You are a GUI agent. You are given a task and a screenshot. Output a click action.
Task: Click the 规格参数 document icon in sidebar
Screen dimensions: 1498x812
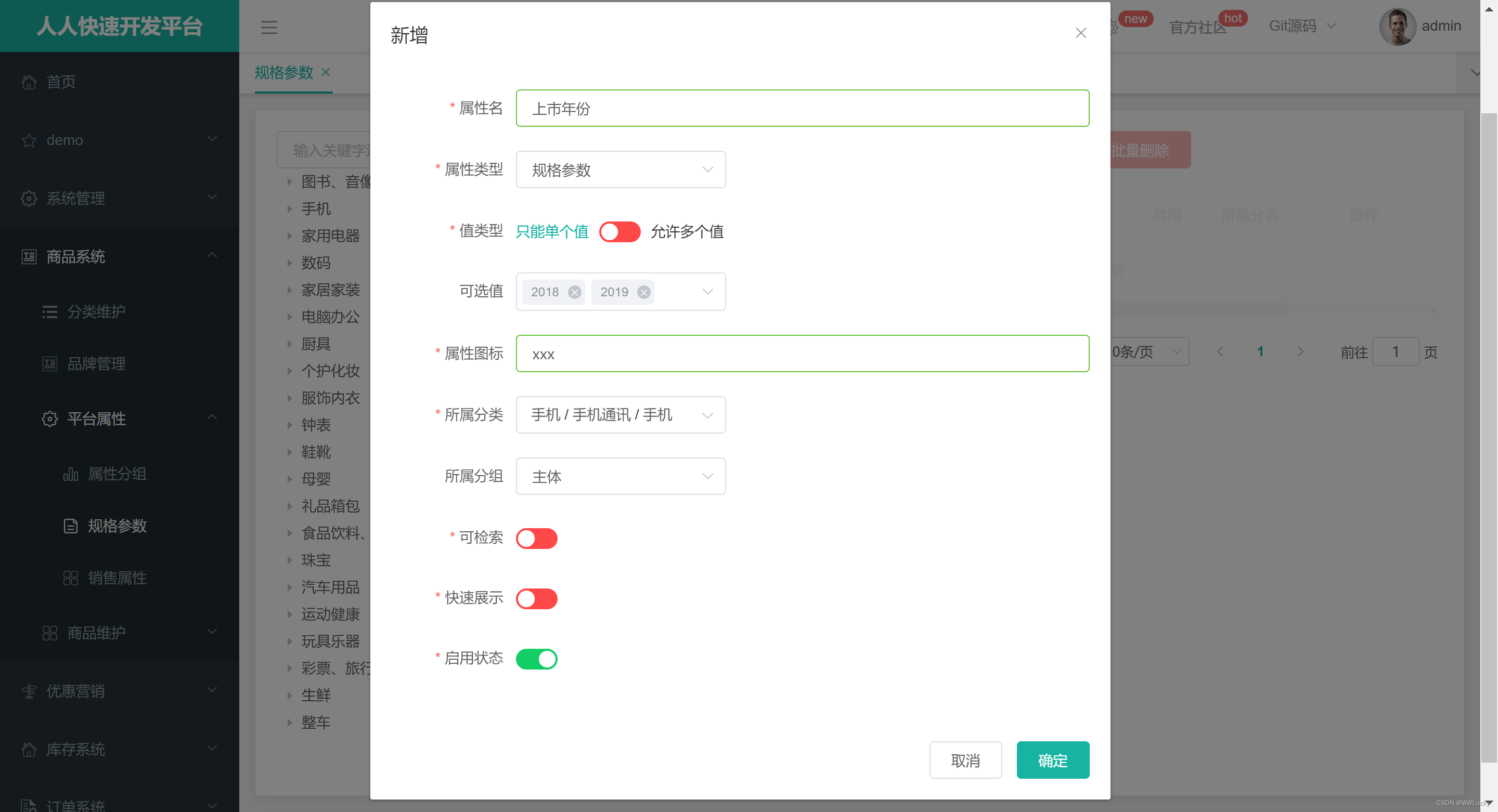coord(70,526)
